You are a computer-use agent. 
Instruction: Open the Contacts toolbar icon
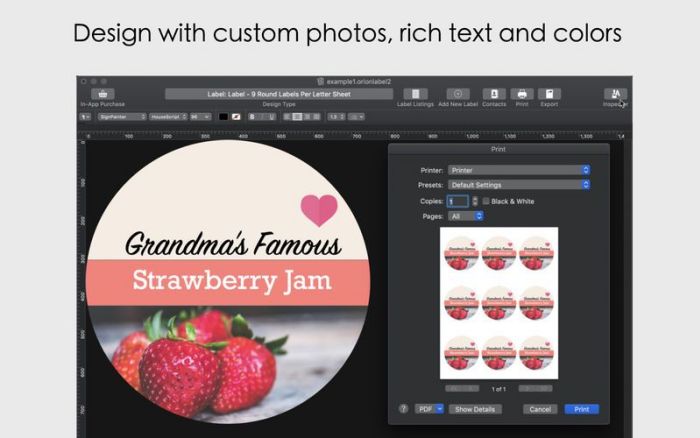click(494, 94)
